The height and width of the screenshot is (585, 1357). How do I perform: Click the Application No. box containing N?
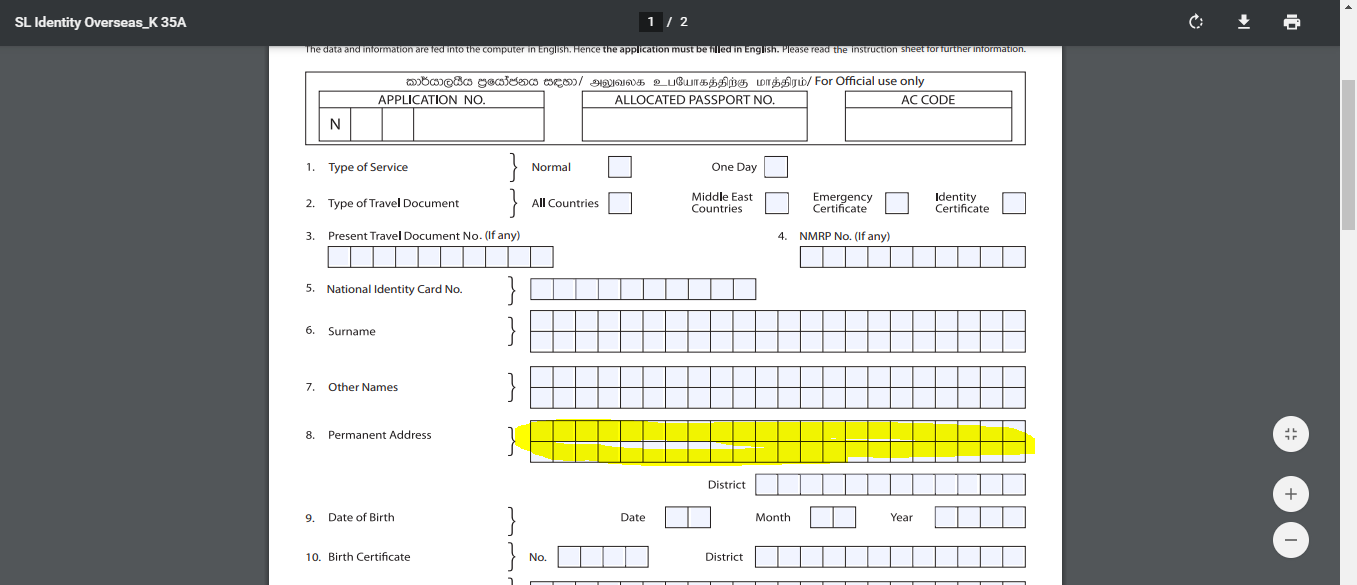[335, 124]
